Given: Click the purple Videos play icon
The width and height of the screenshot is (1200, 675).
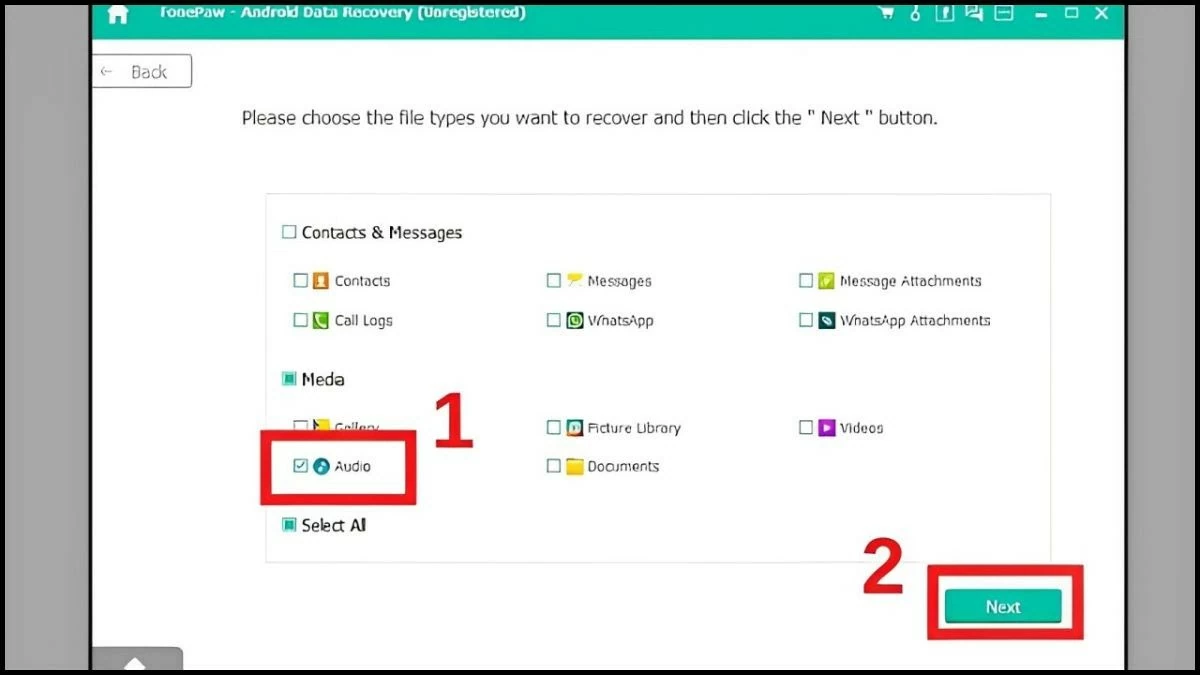Looking at the screenshot, I should click(x=827, y=428).
